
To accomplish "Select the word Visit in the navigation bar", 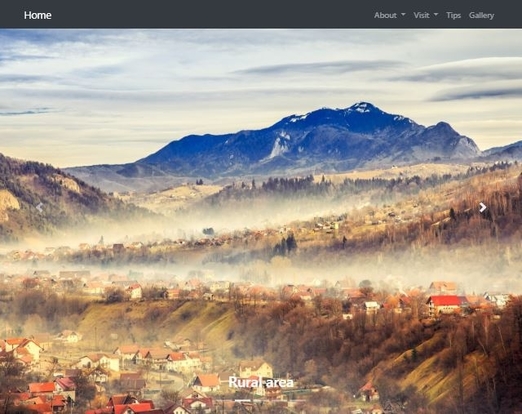I will [x=421, y=15].
